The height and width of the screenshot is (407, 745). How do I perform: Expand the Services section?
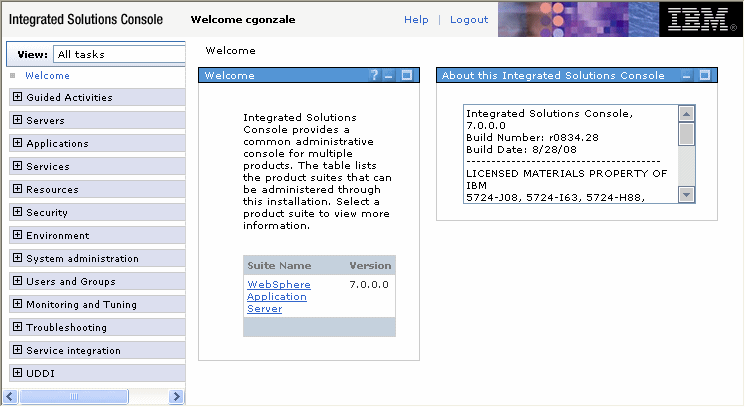pos(18,166)
